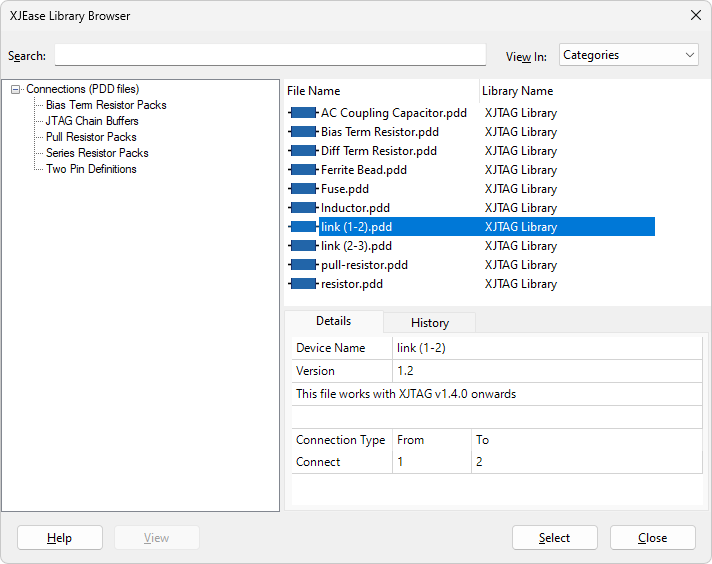The image size is (712, 564).
Task: Click the icon next to Diff Term Resistor.pdd
Action: click(x=303, y=151)
